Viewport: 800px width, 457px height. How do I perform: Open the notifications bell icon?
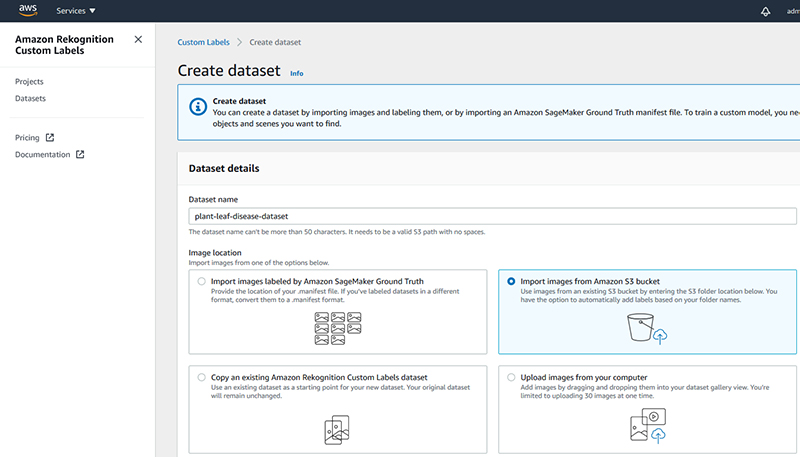765,11
